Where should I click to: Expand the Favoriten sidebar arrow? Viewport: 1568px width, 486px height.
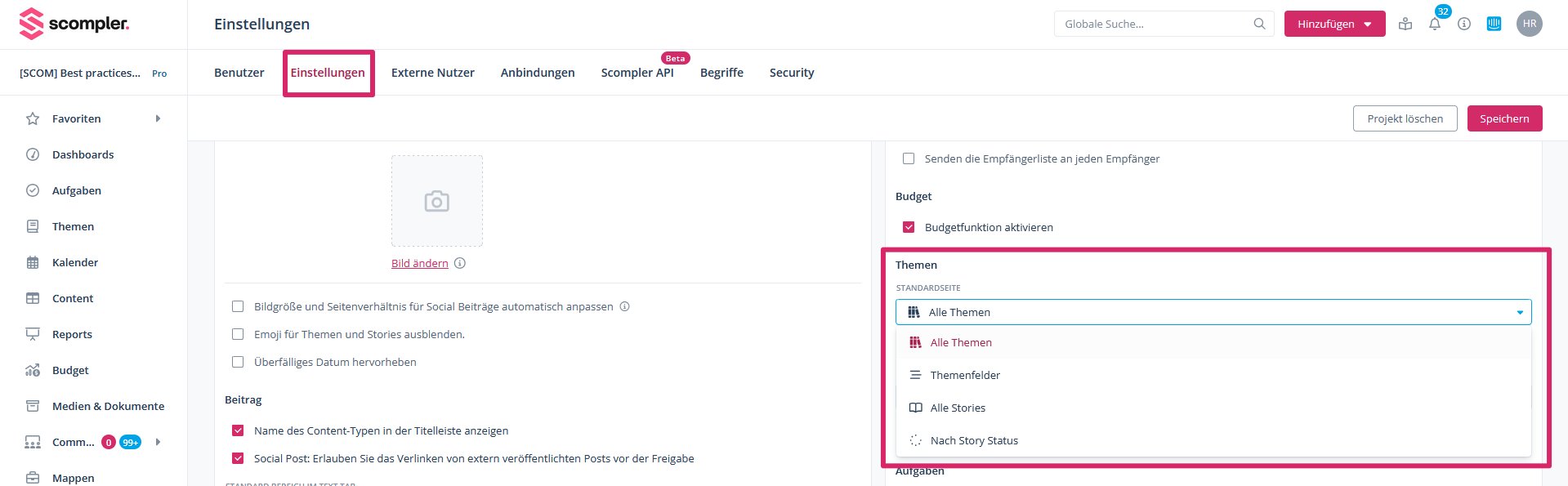coord(158,118)
